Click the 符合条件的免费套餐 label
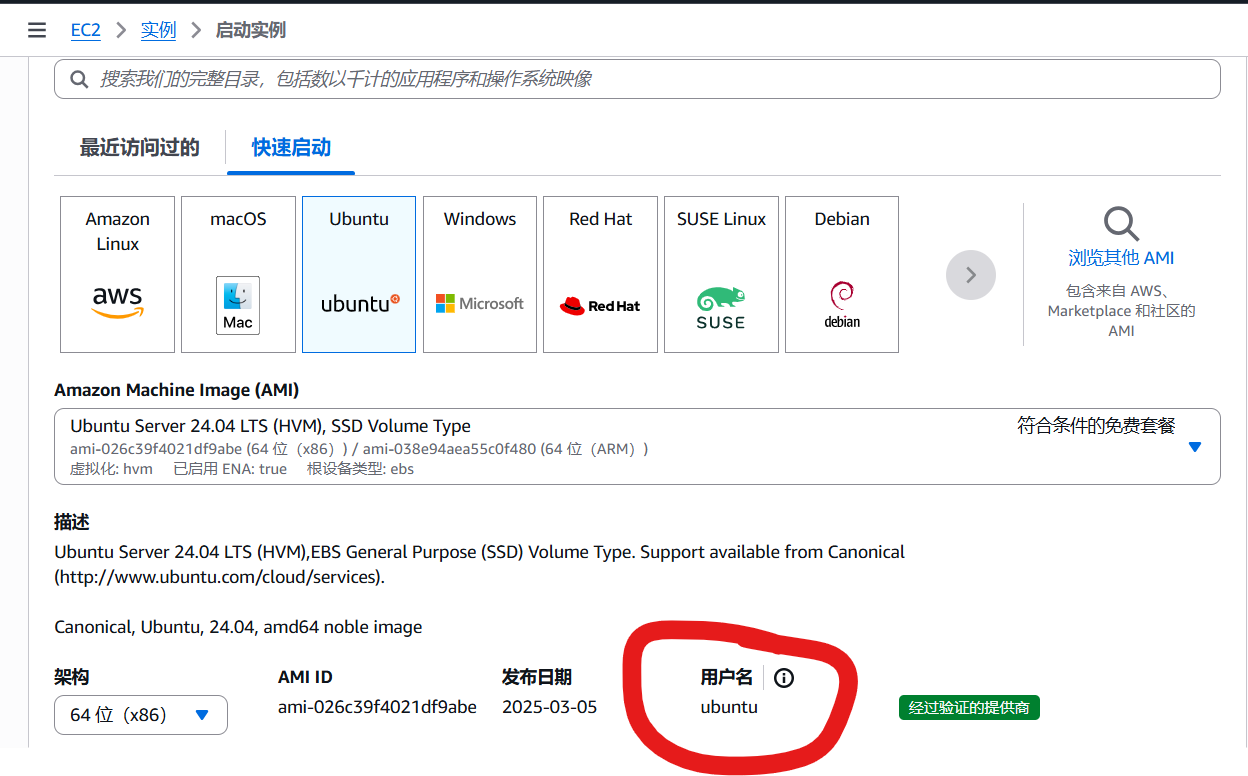 pyautogui.click(x=1096, y=426)
